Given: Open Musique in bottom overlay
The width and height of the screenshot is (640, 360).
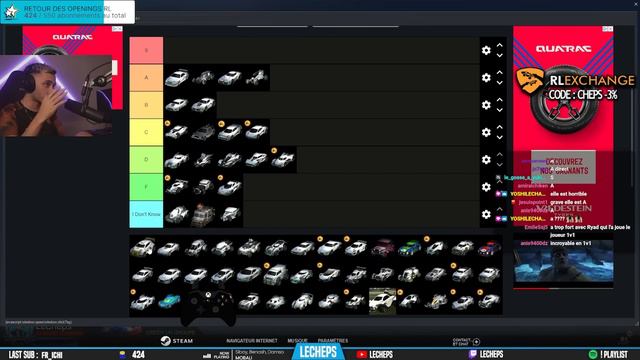Looking at the screenshot, I should 297,341.
